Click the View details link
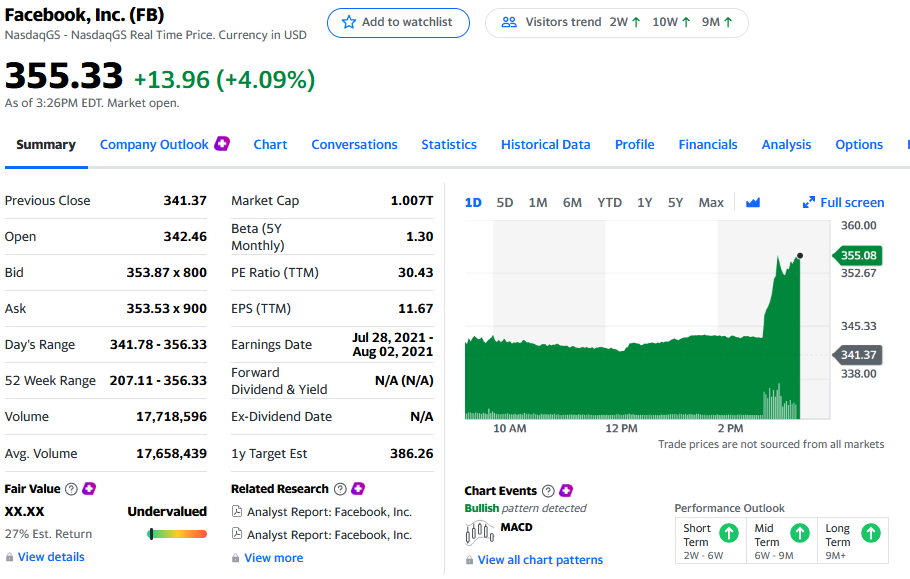This screenshot has height=579, width=910. 51,557
